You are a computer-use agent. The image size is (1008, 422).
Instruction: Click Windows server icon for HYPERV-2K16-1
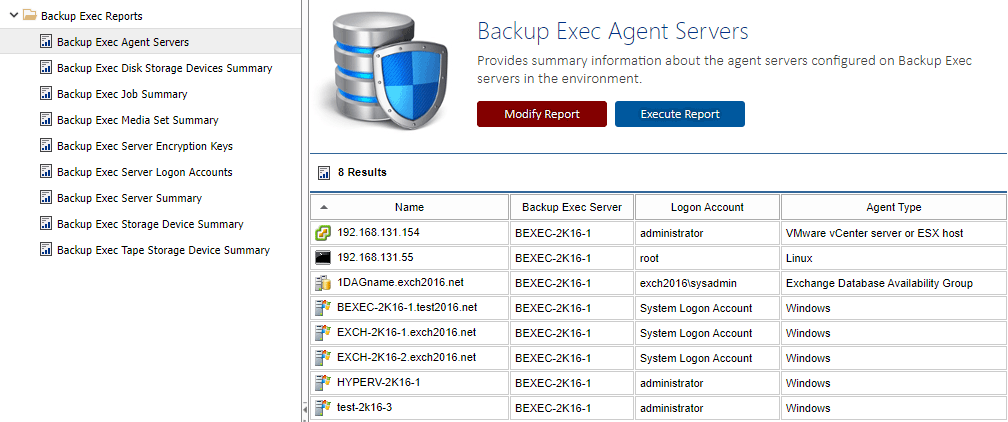(x=323, y=383)
